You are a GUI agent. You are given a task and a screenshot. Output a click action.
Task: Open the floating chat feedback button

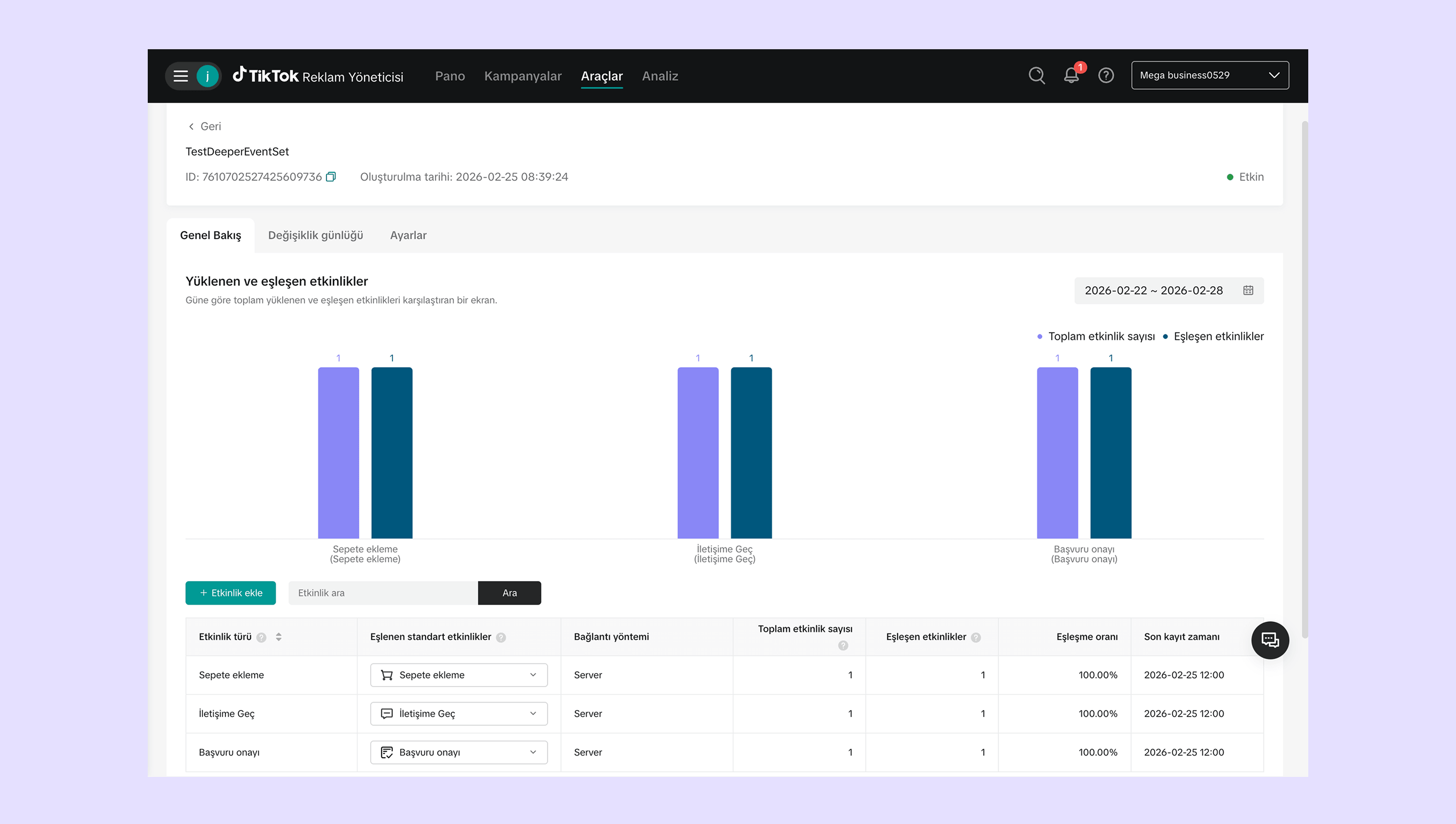1270,640
